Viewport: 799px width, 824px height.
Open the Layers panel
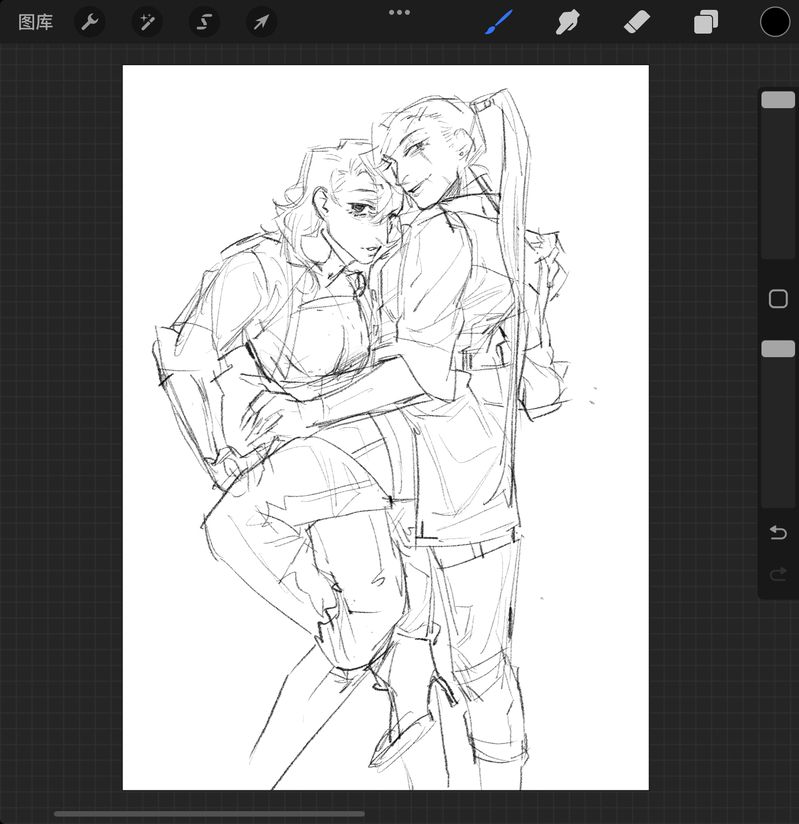[705, 22]
